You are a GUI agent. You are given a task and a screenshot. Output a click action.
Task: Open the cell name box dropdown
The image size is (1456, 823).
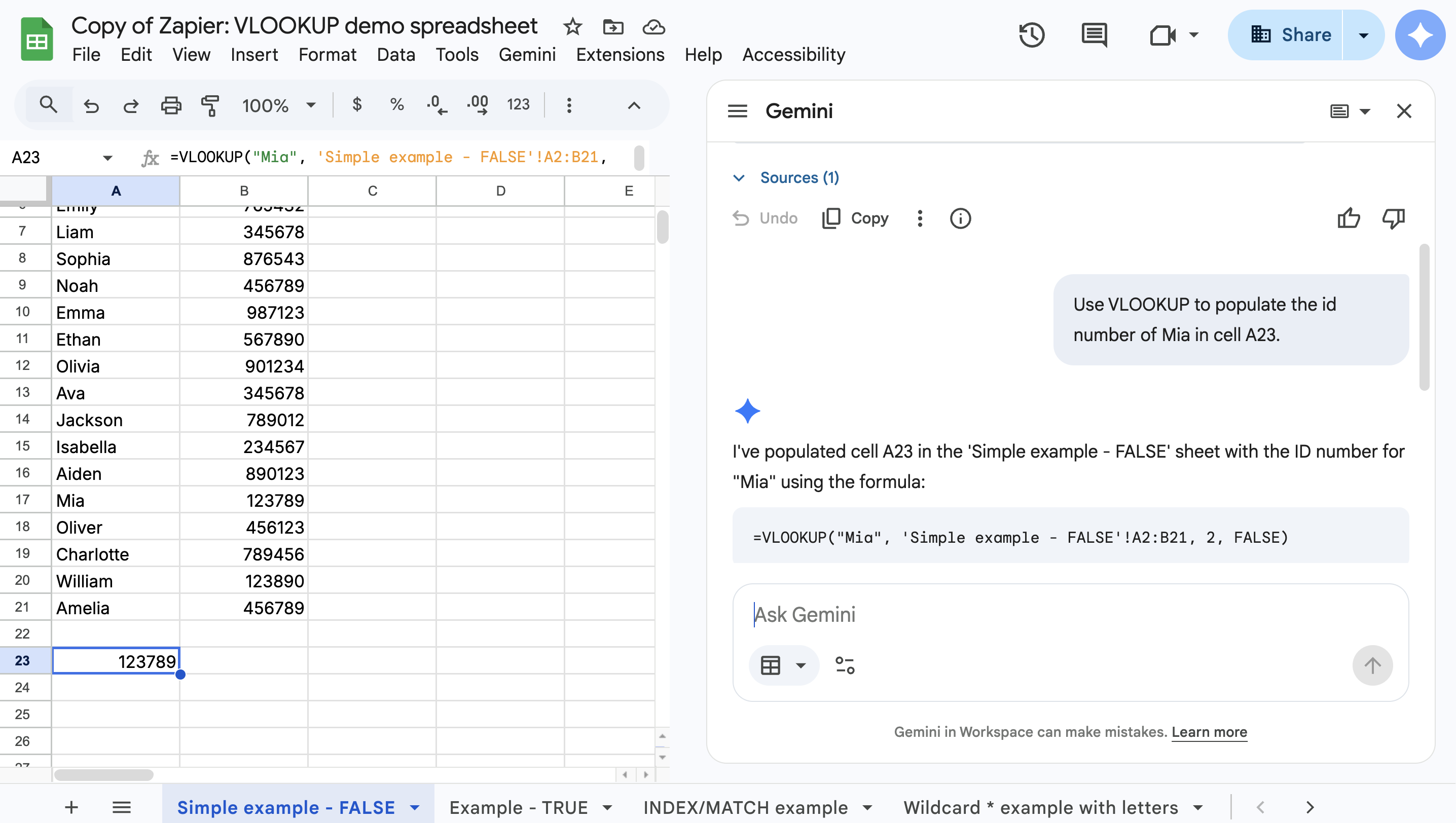coord(107,157)
